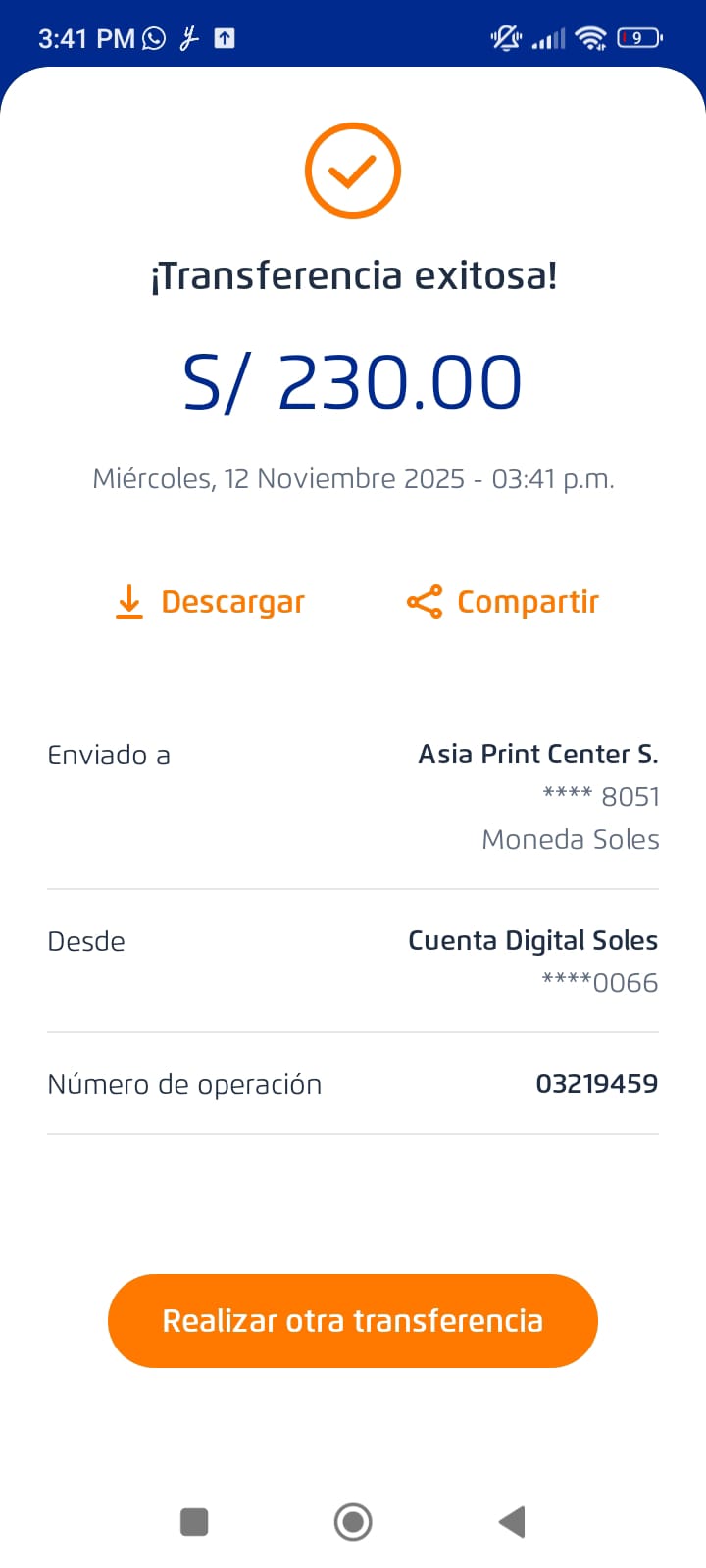Open recent apps square button

(194, 1522)
